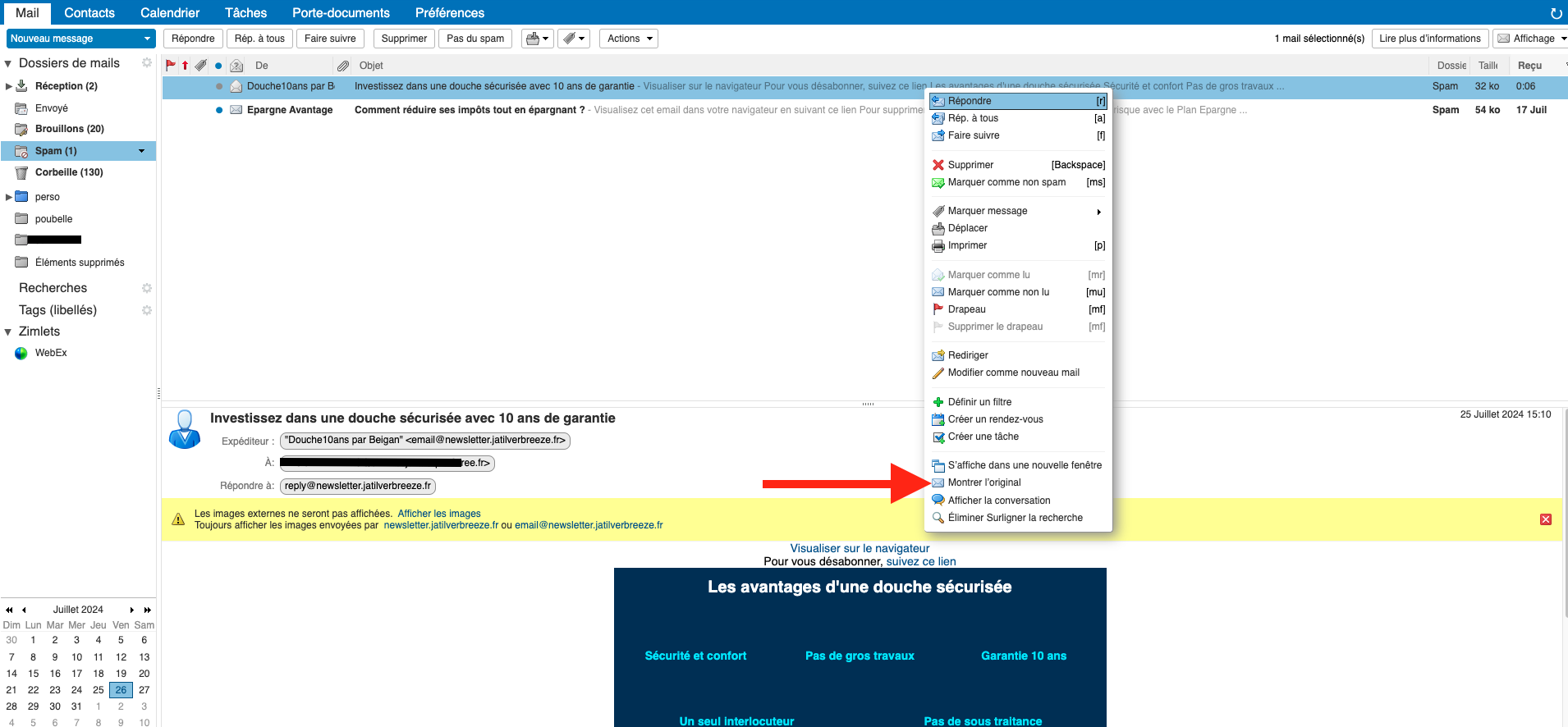Screen dimensions: 1568x727
Task: Click the Rép. à tous toolbar button
Action: 259,39
